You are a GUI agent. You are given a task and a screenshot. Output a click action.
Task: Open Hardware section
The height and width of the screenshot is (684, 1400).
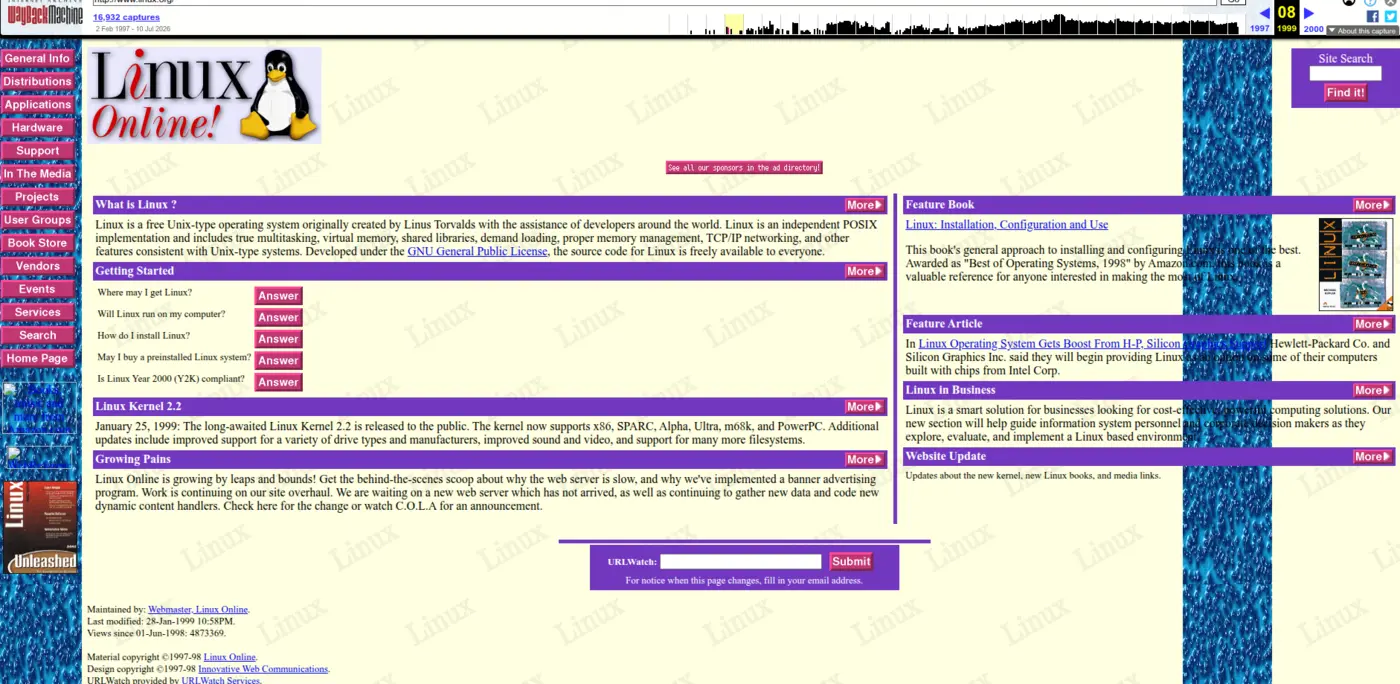(37, 127)
